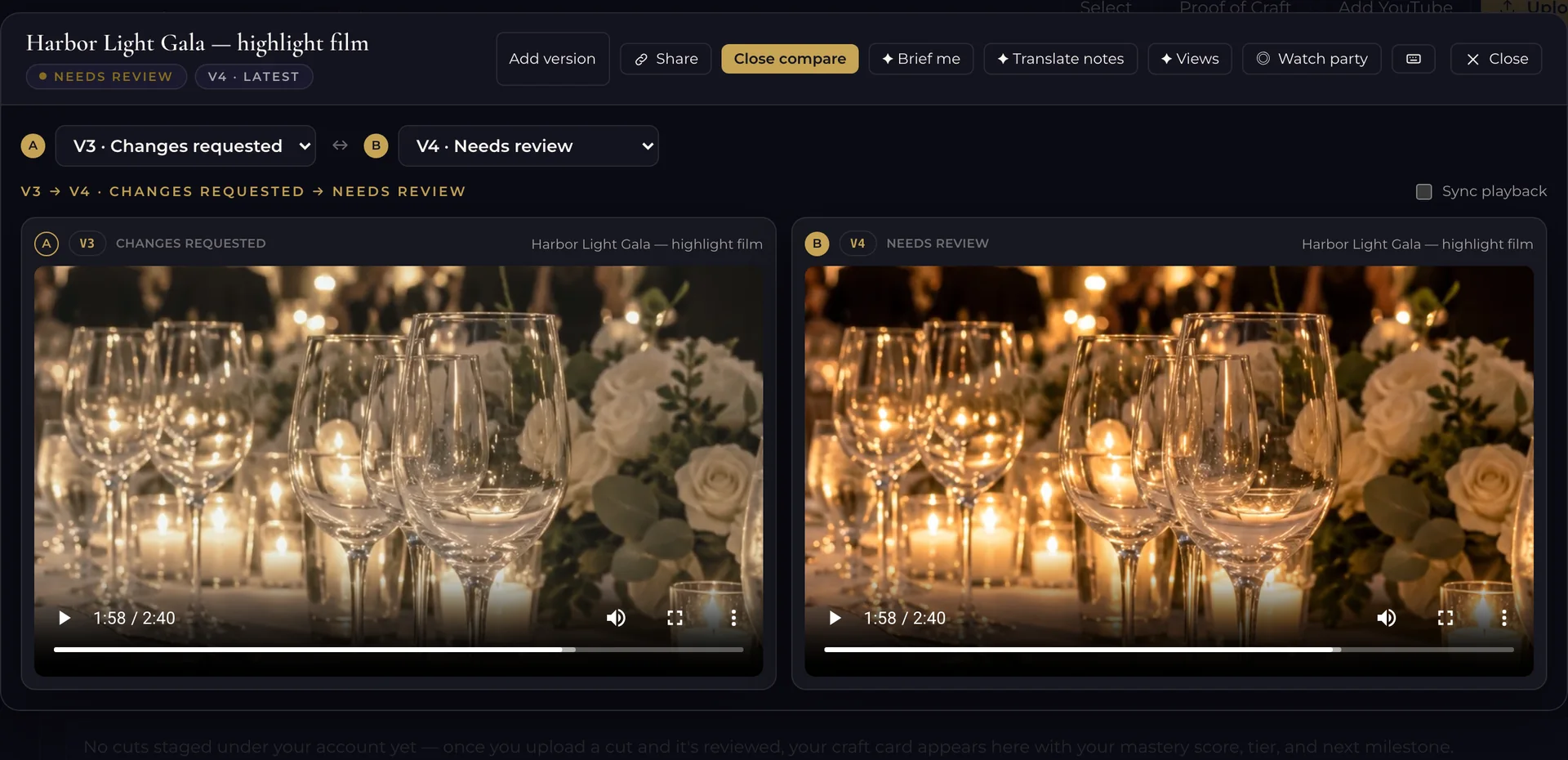
Task: Click the film title text in panel A header
Action: [x=647, y=244]
